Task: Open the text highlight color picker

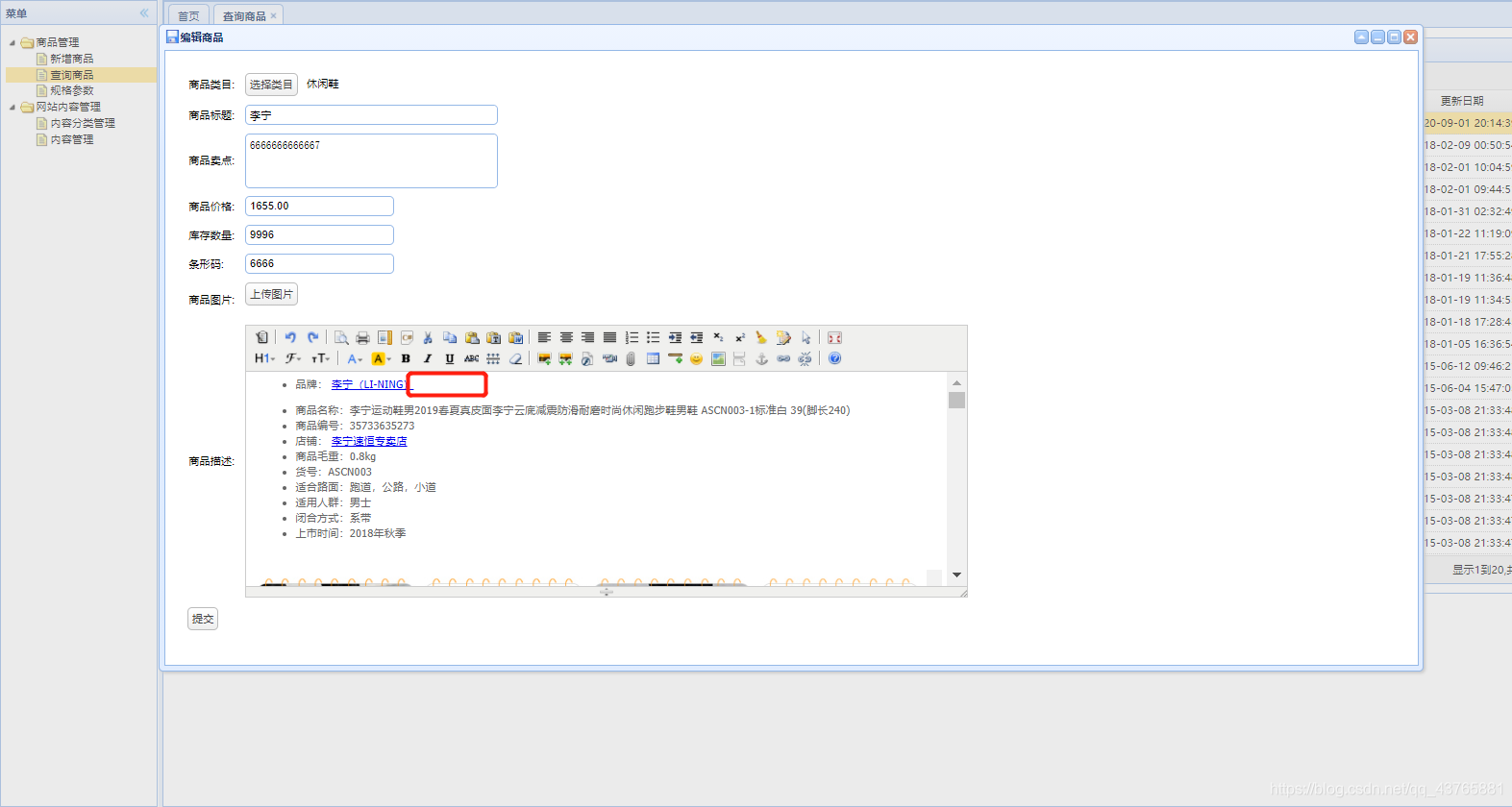Action: pyautogui.click(x=382, y=358)
